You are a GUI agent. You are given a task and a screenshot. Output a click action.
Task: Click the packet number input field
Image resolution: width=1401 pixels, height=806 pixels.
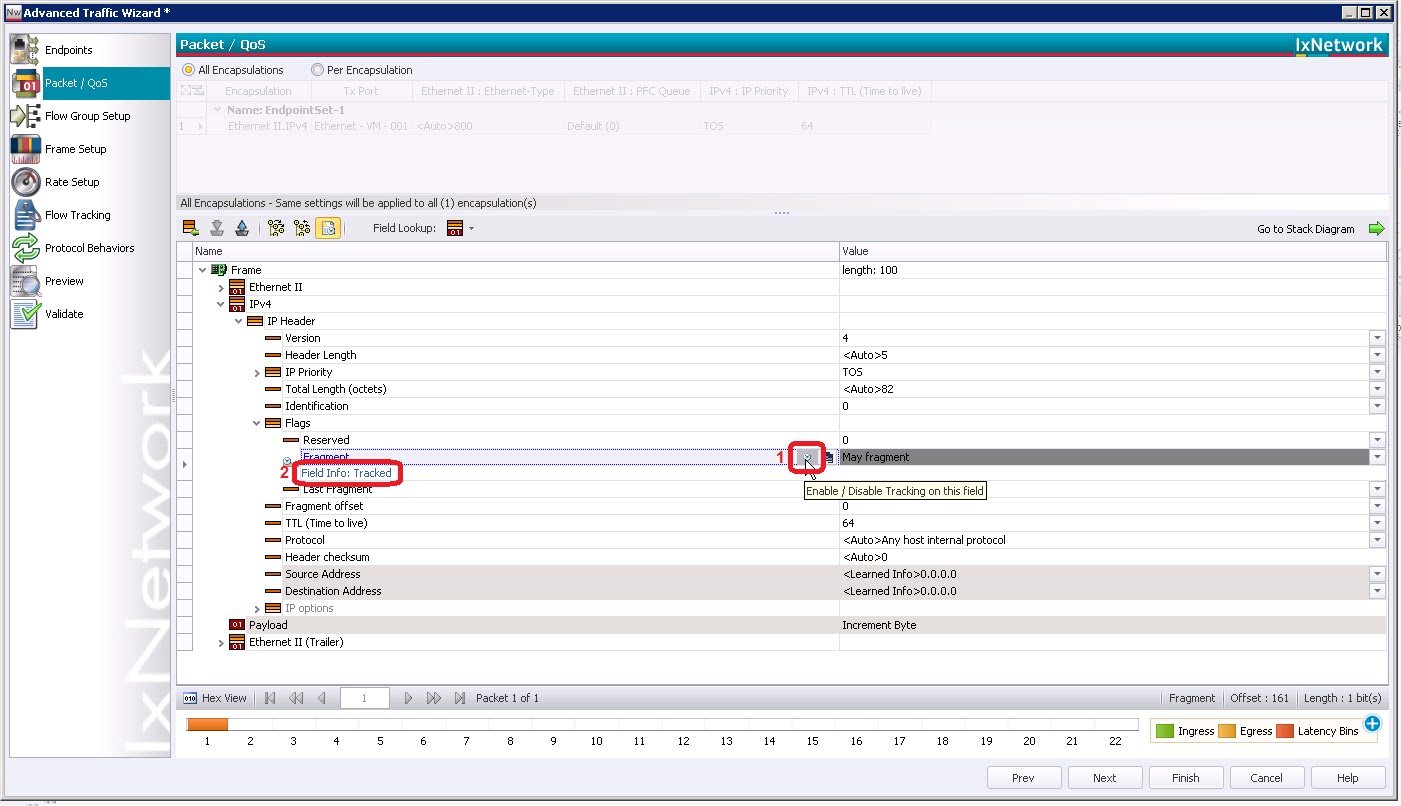point(364,697)
